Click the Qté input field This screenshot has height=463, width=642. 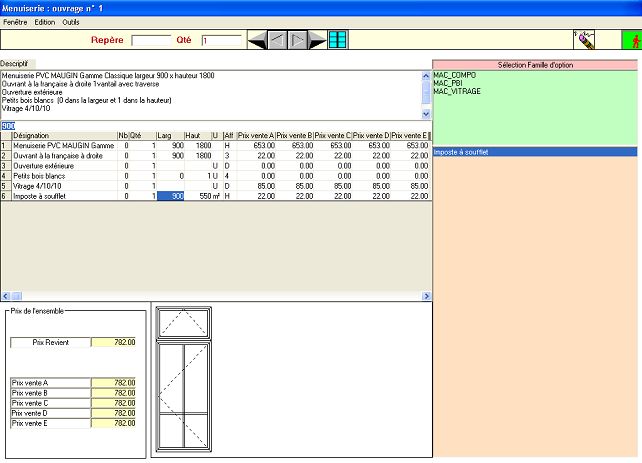point(221,41)
